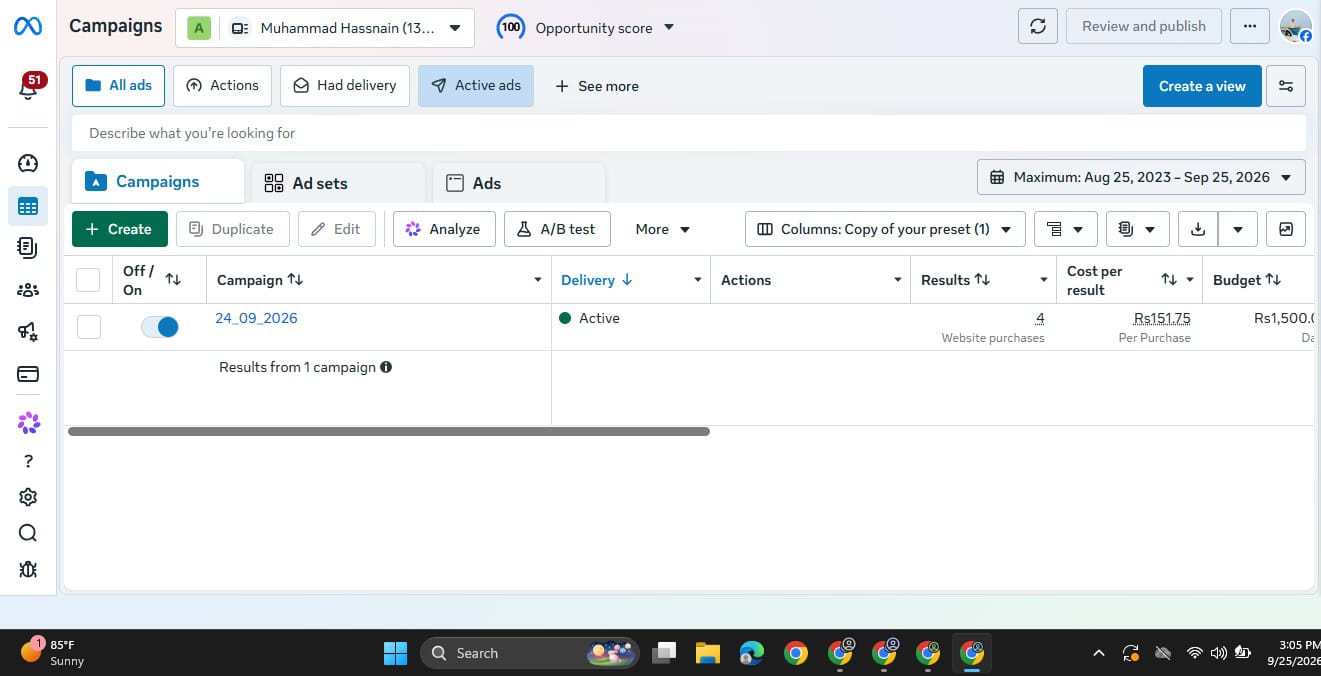
Task: Select the Active ads view filter
Action: pyautogui.click(x=476, y=86)
